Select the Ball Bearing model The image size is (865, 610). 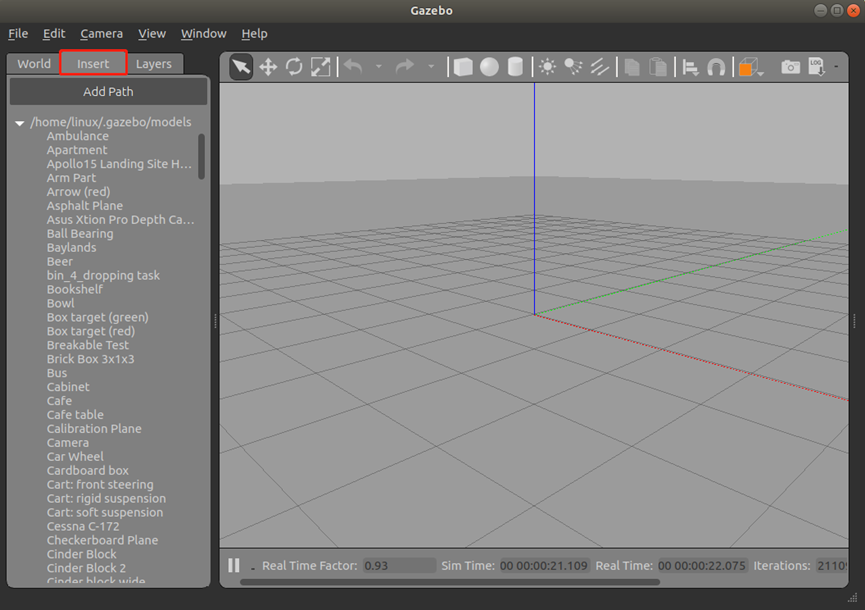pyautogui.click(x=80, y=233)
